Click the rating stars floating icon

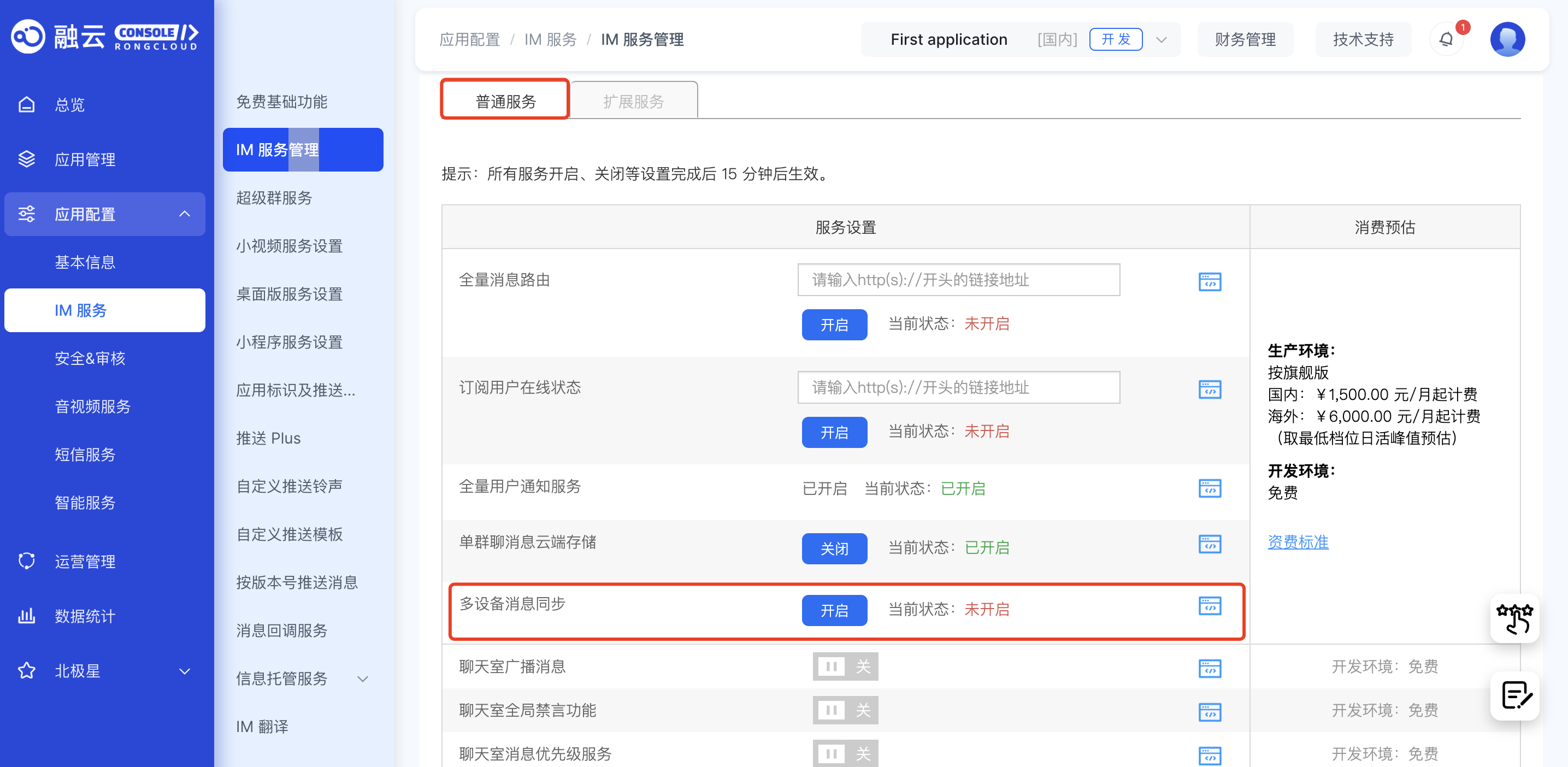pos(1514,618)
